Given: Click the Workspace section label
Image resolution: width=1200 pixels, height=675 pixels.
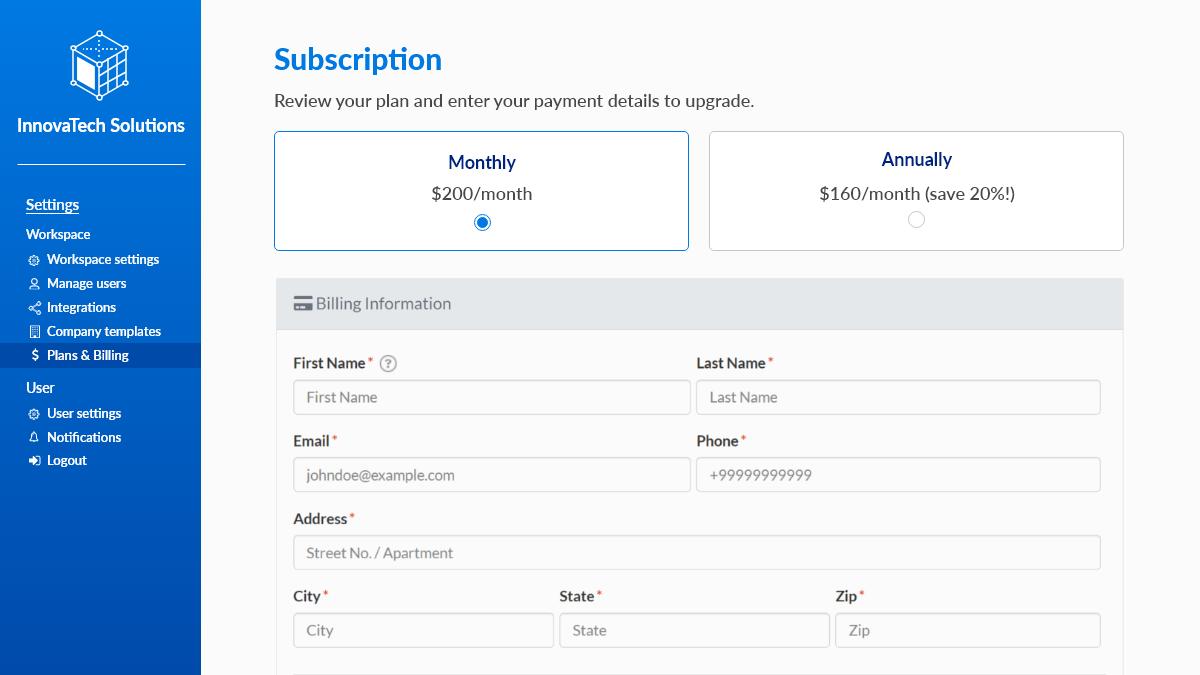Looking at the screenshot, I should pyautogui.click(x=58, y=234).
